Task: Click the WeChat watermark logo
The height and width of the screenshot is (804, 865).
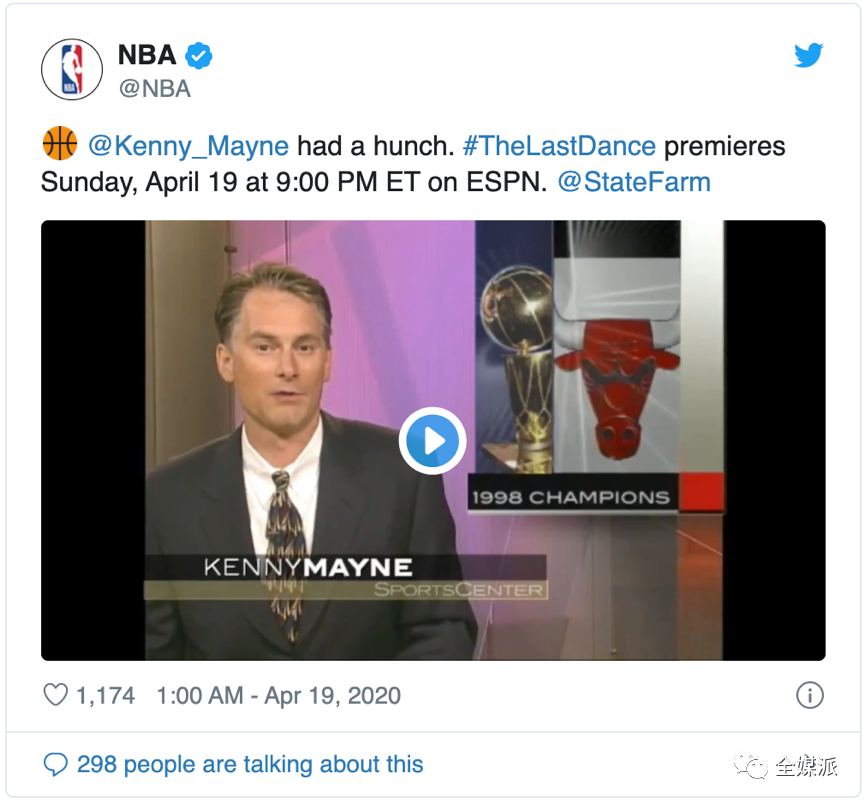Action: (750, 765)
